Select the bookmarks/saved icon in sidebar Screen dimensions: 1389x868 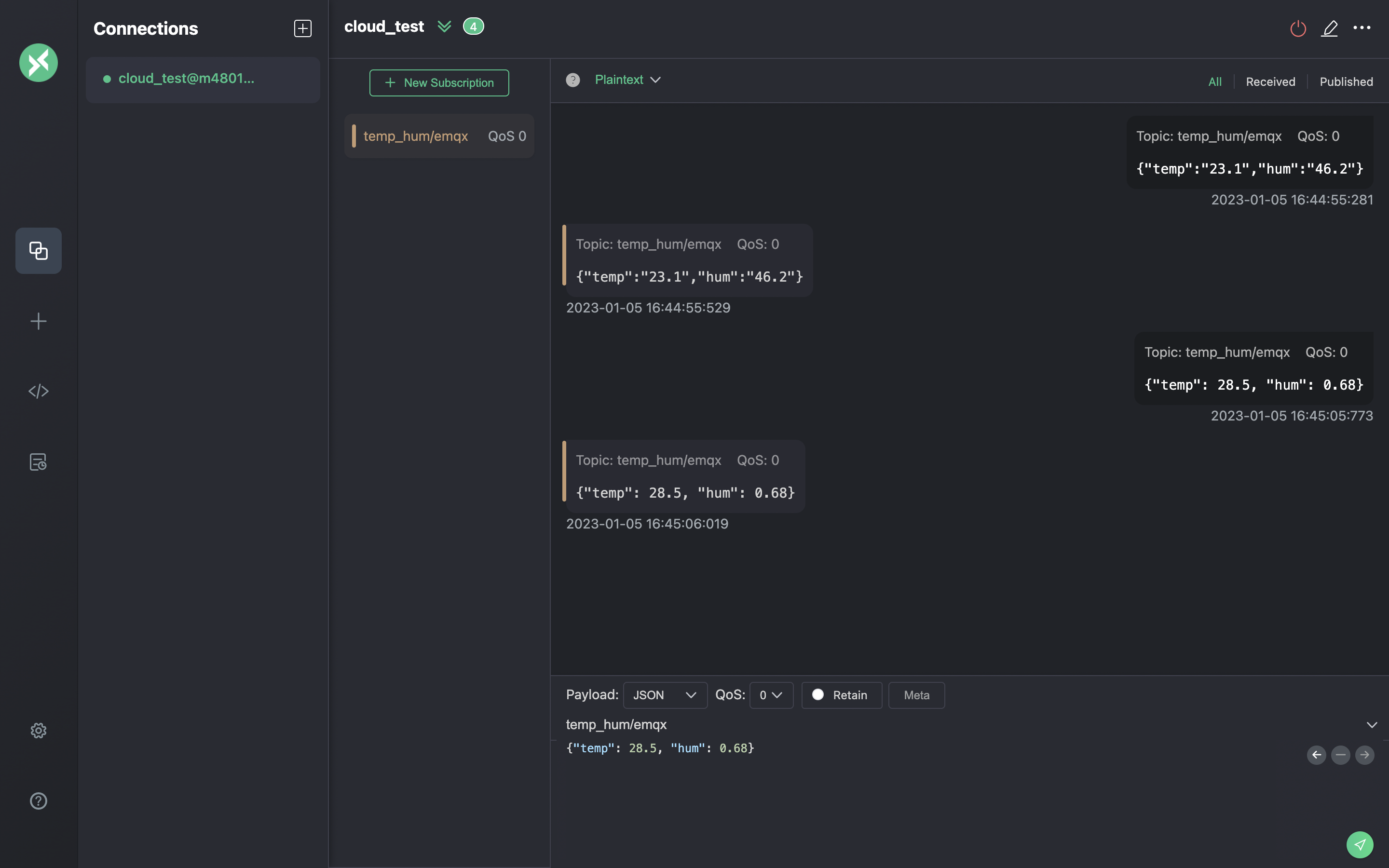pyautogui.click(x=38, y=462)
